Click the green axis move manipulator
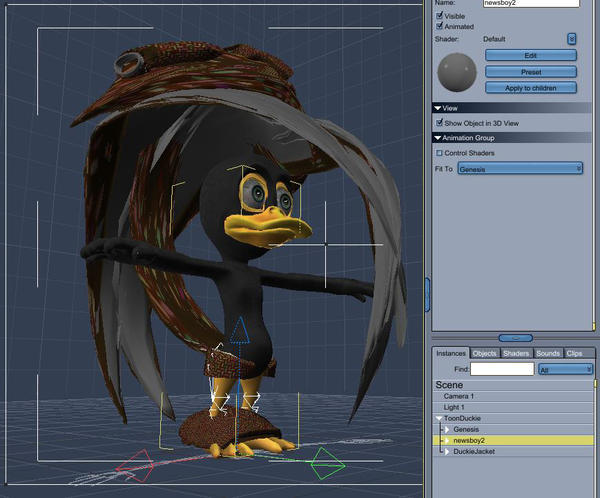 pos(327,464)
